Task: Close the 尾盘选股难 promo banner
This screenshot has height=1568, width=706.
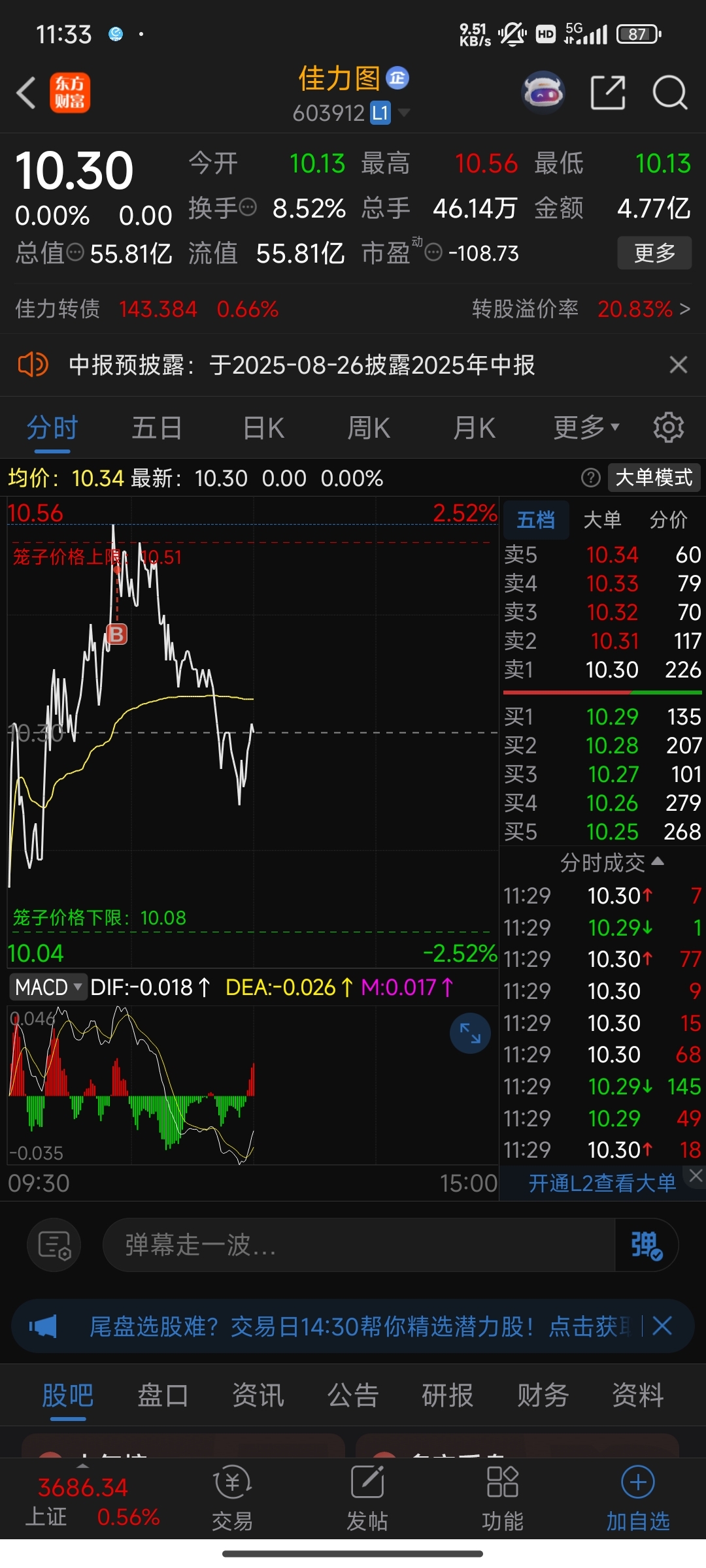Action: pos(662,1326)
